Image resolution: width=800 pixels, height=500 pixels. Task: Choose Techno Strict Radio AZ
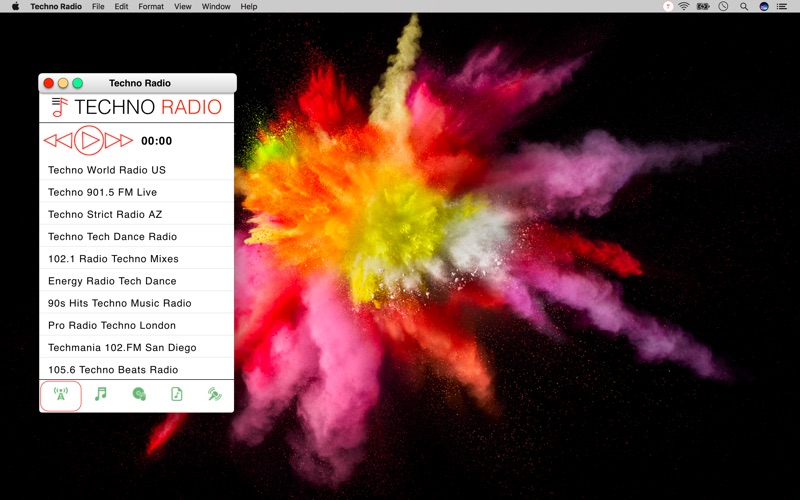coord(137,214)
